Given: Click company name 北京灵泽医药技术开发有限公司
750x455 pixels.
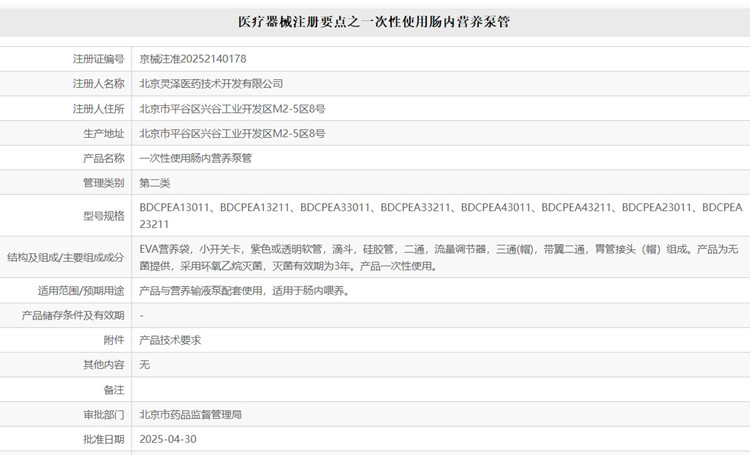Looking at the screenshot, I should coord(211,84).
